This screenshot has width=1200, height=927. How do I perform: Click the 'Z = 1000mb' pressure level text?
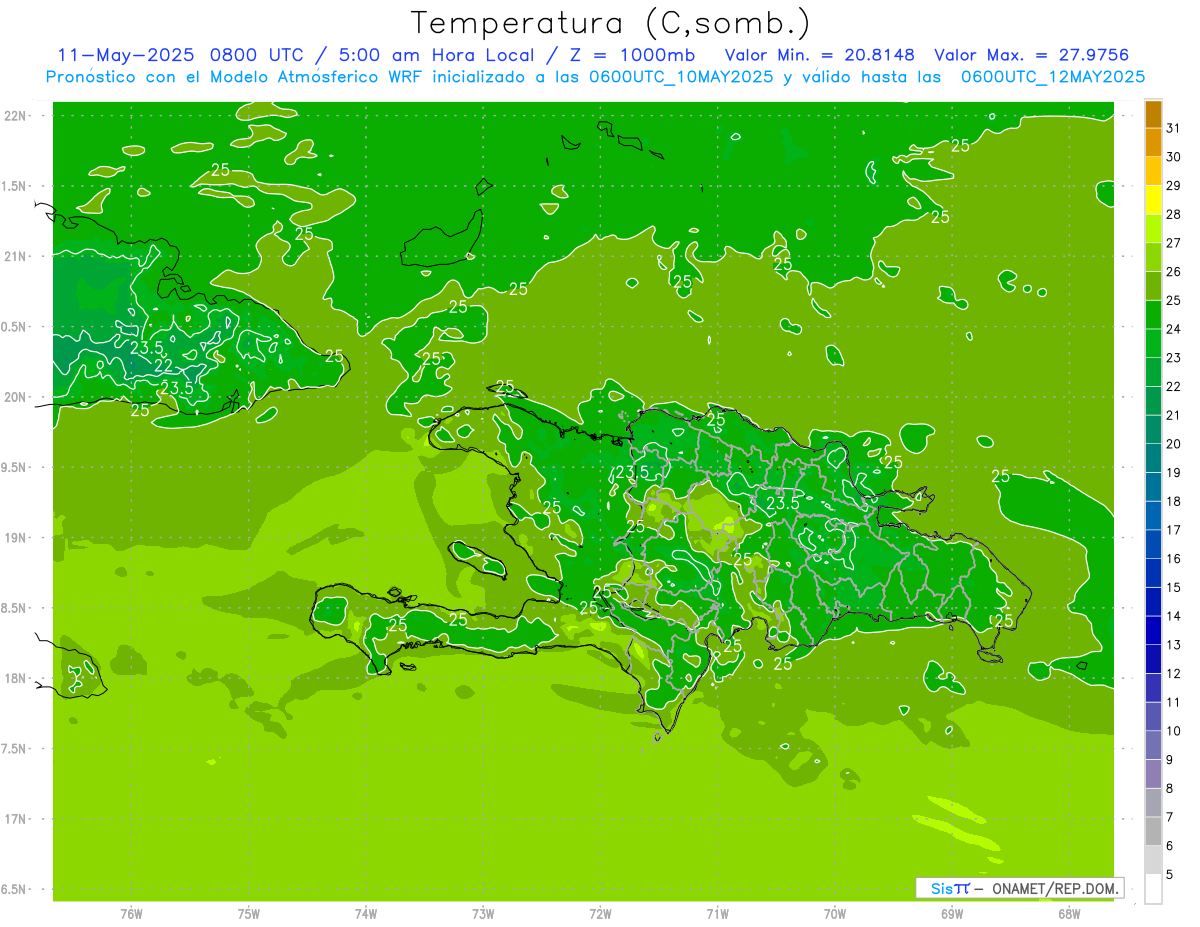tap(630, 55)
